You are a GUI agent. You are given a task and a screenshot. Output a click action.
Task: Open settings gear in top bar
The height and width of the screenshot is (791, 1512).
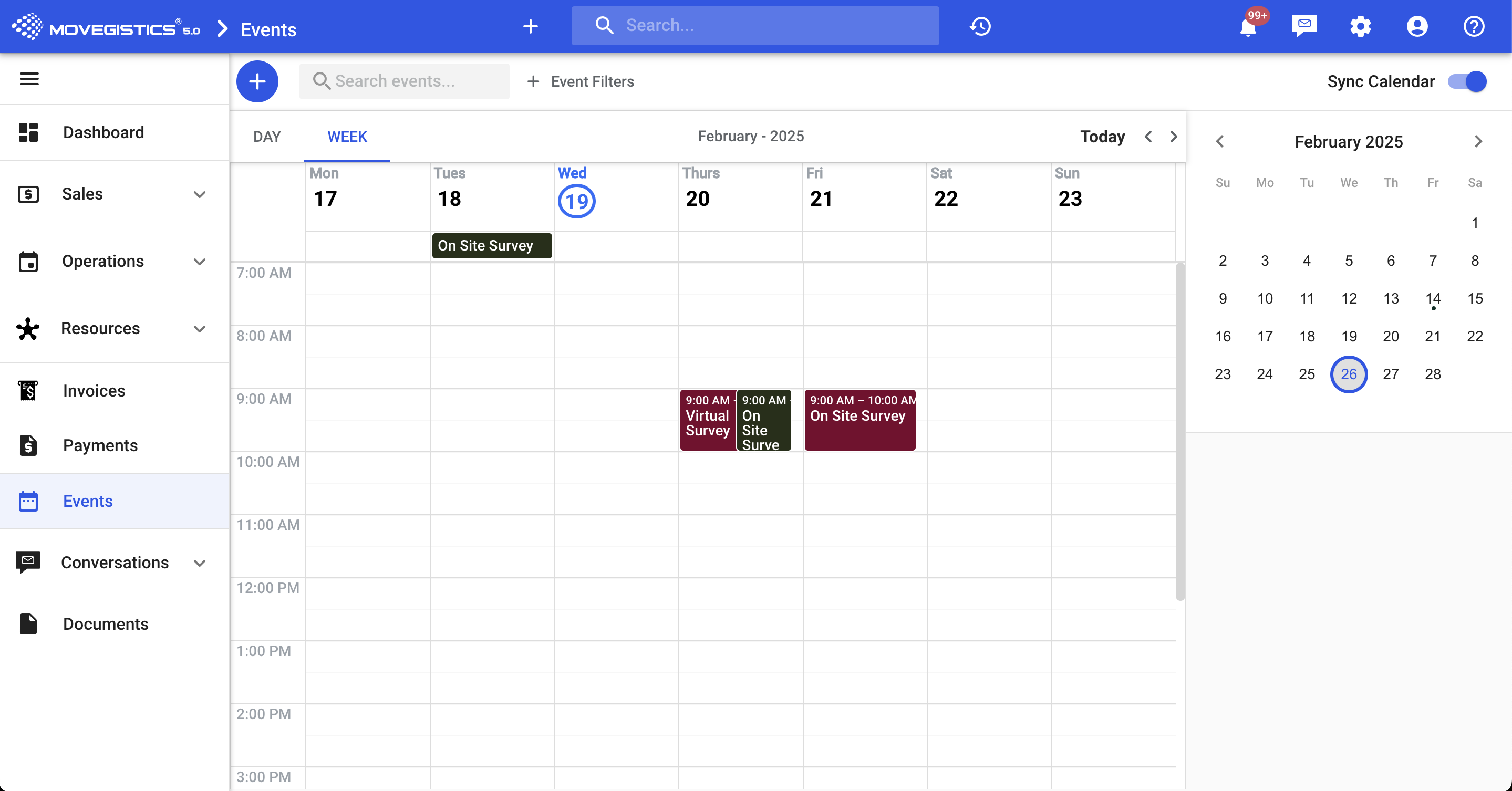pos(1361,26)
